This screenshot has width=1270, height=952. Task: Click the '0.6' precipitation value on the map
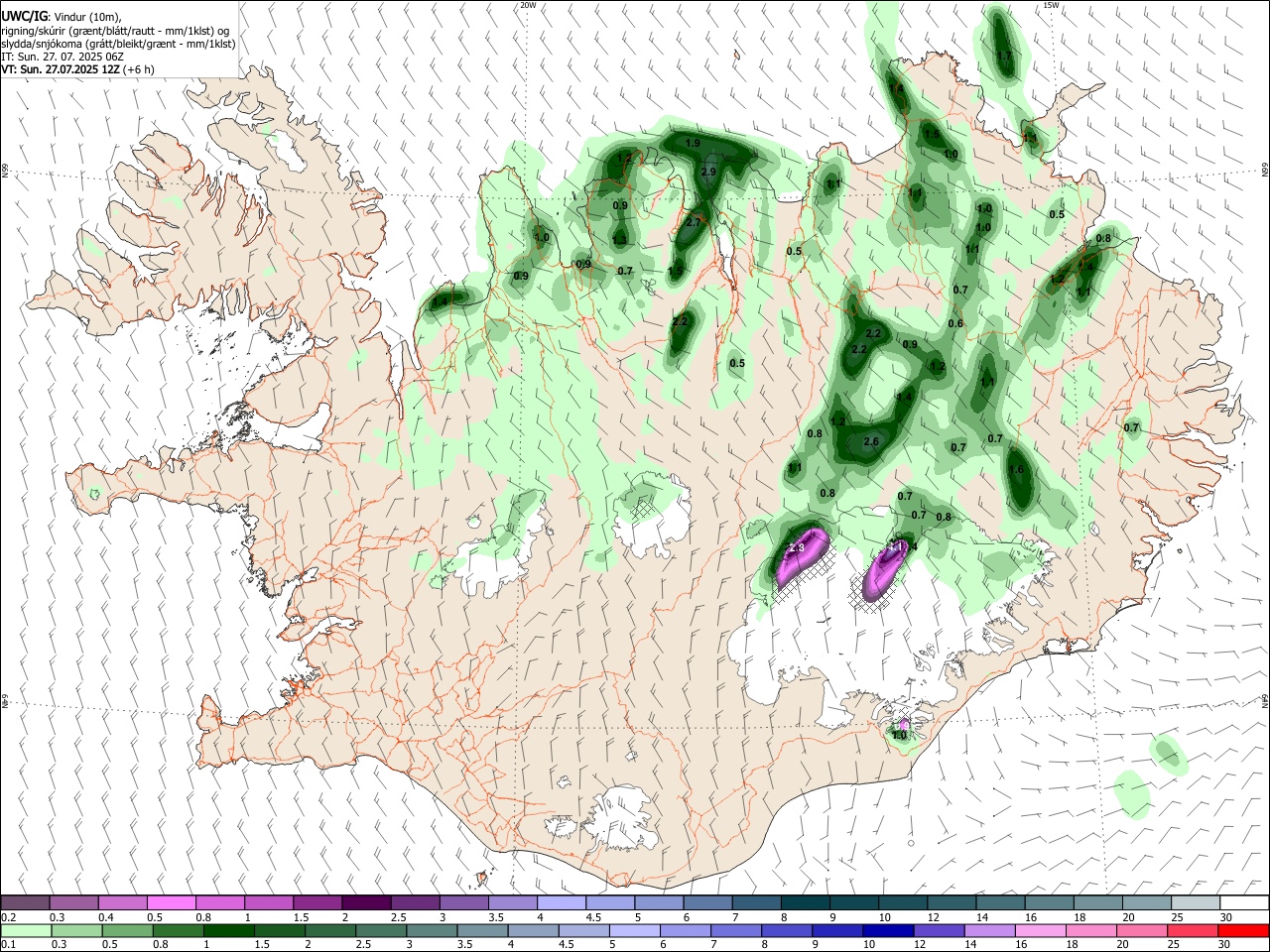pos(955,324)
